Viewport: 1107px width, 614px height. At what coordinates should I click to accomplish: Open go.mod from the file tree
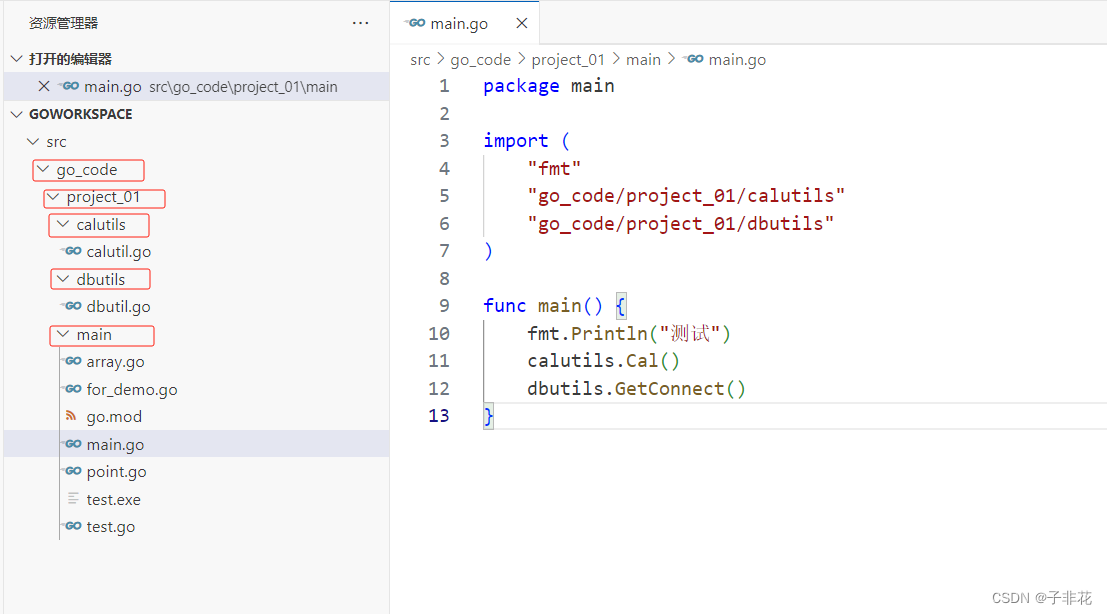(x=114, y=417)
